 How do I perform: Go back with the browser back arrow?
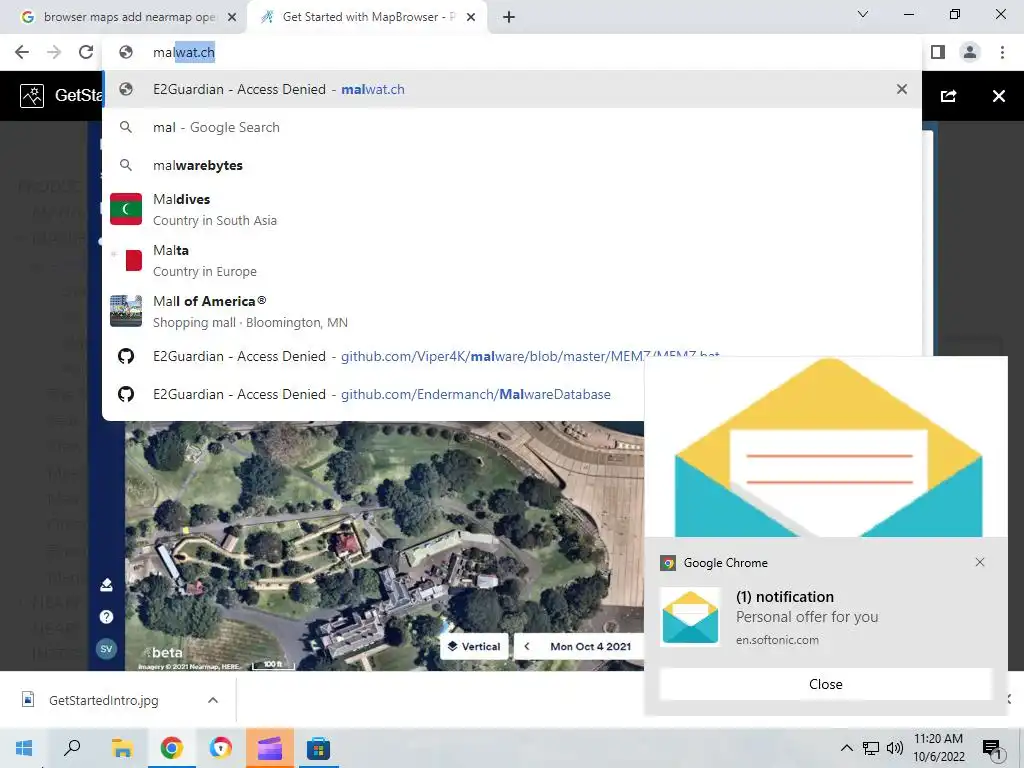pyautogui.click(x=22, y=52)
